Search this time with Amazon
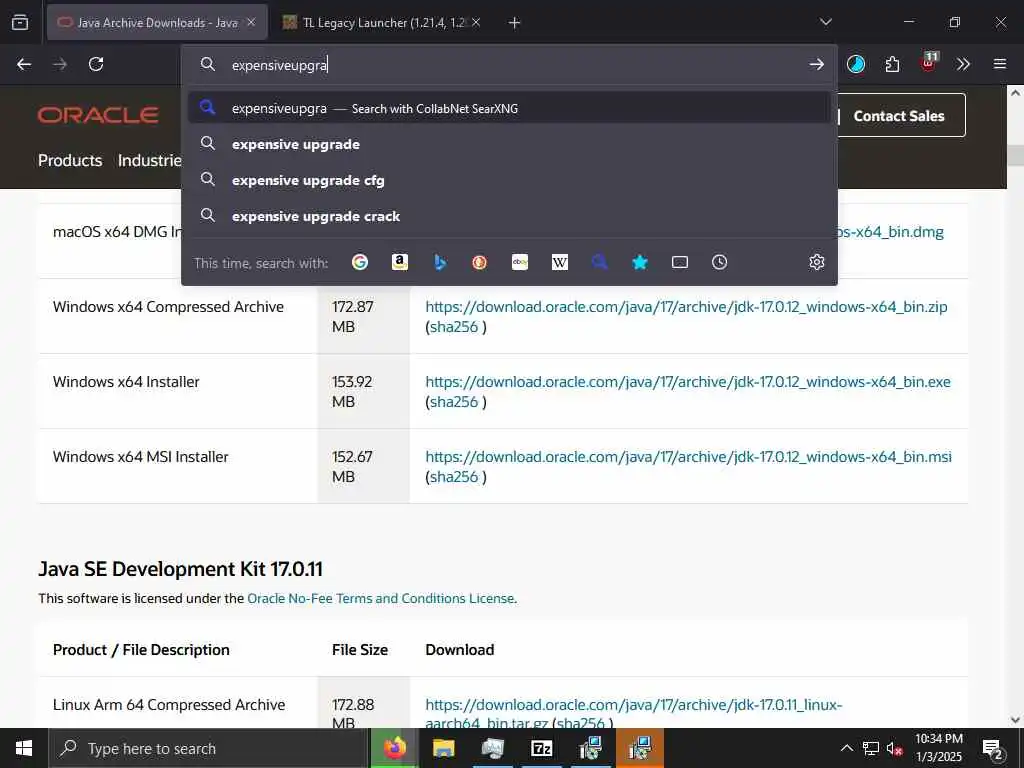Image resolution: width=1024 pixels, height=768 pixels. coord(400,263)
